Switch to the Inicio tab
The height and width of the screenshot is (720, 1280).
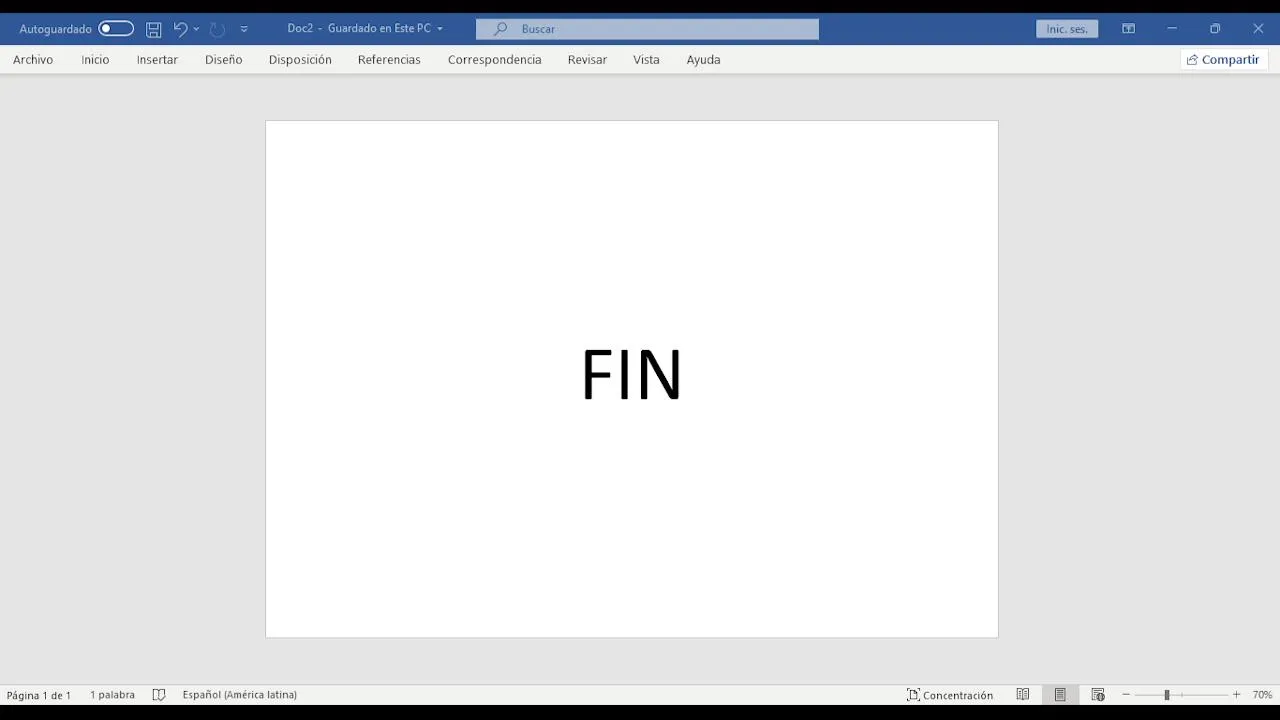(x=95, y=60)
